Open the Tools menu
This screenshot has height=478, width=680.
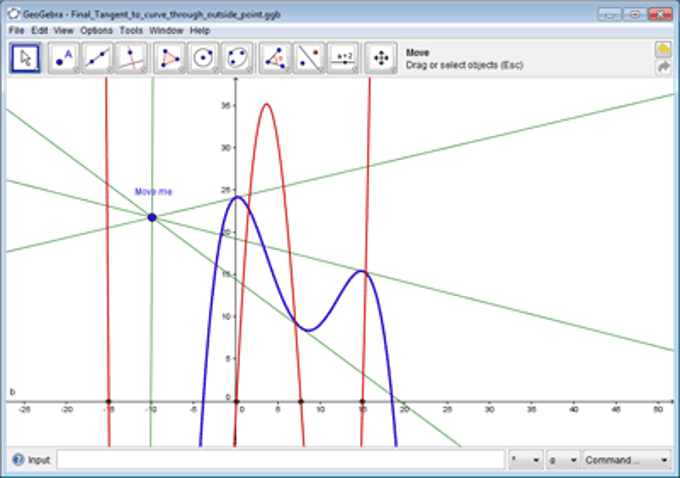131,30
